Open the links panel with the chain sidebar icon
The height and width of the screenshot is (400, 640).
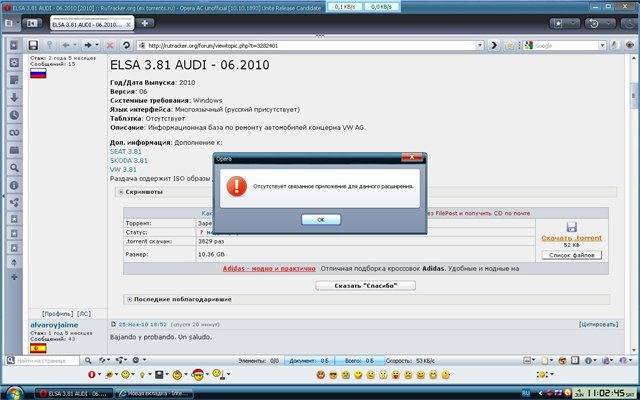point(14,133)
